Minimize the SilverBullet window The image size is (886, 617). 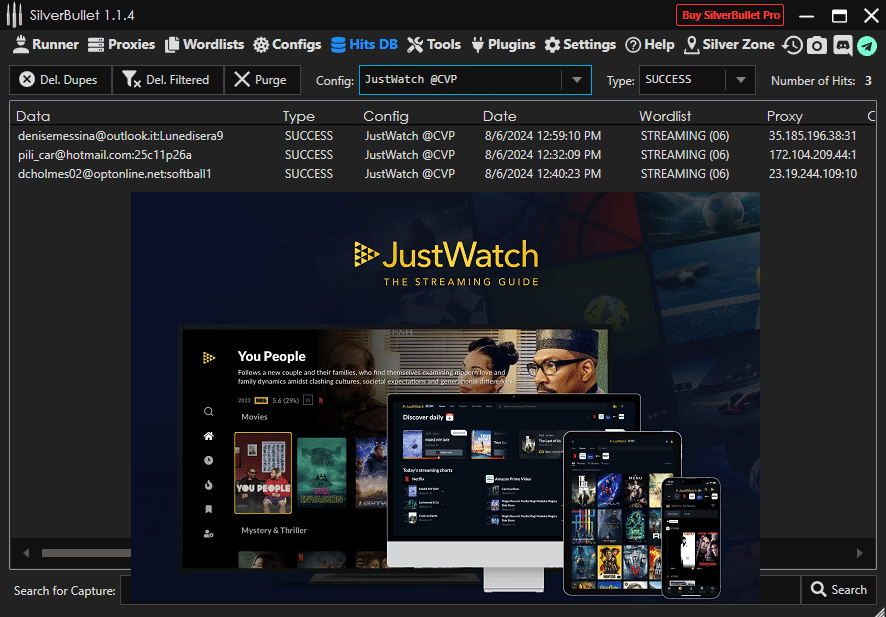point(807,16)
